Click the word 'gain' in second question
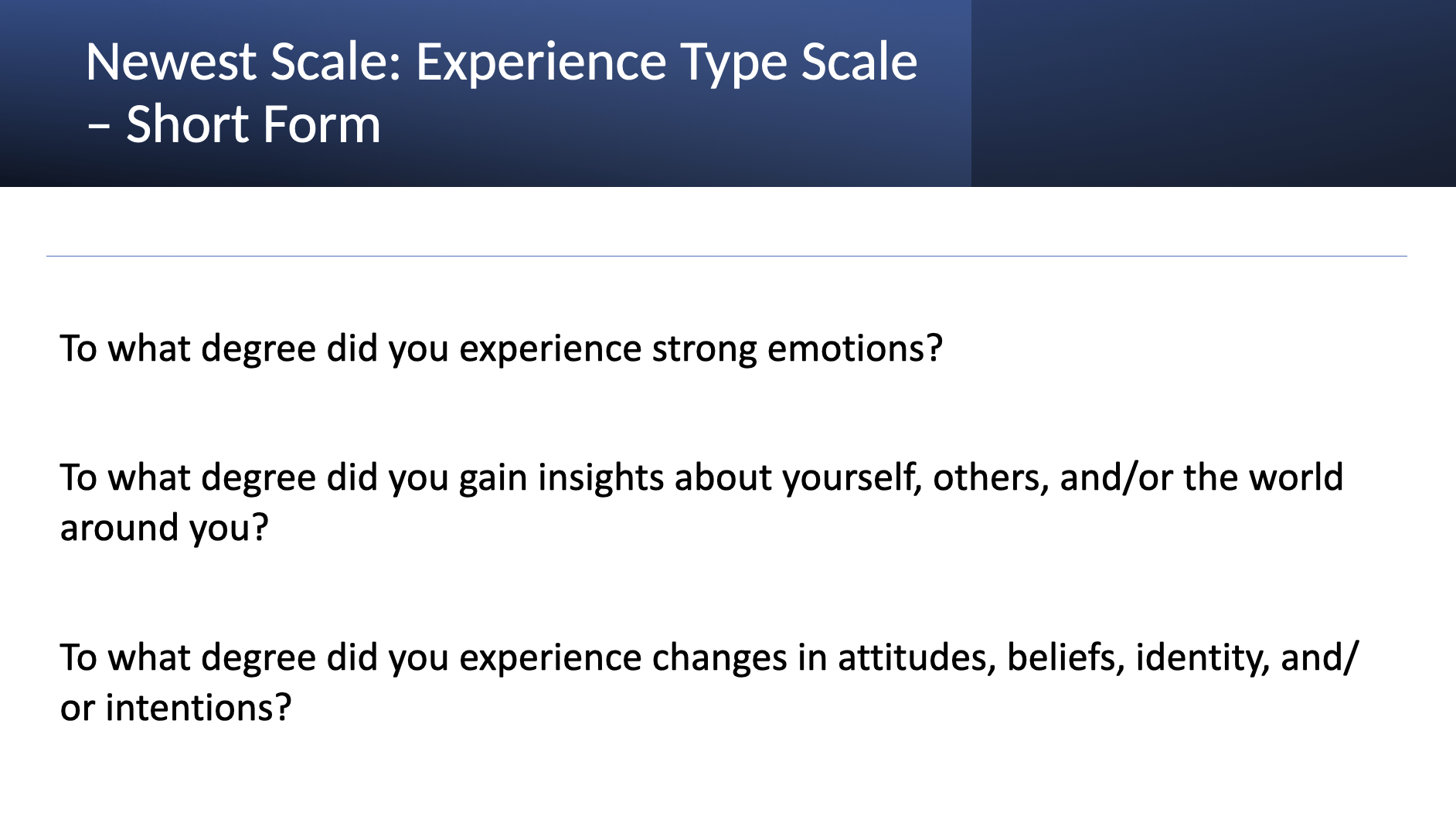Screen dimensions: 1456x819 click(493, 478)
